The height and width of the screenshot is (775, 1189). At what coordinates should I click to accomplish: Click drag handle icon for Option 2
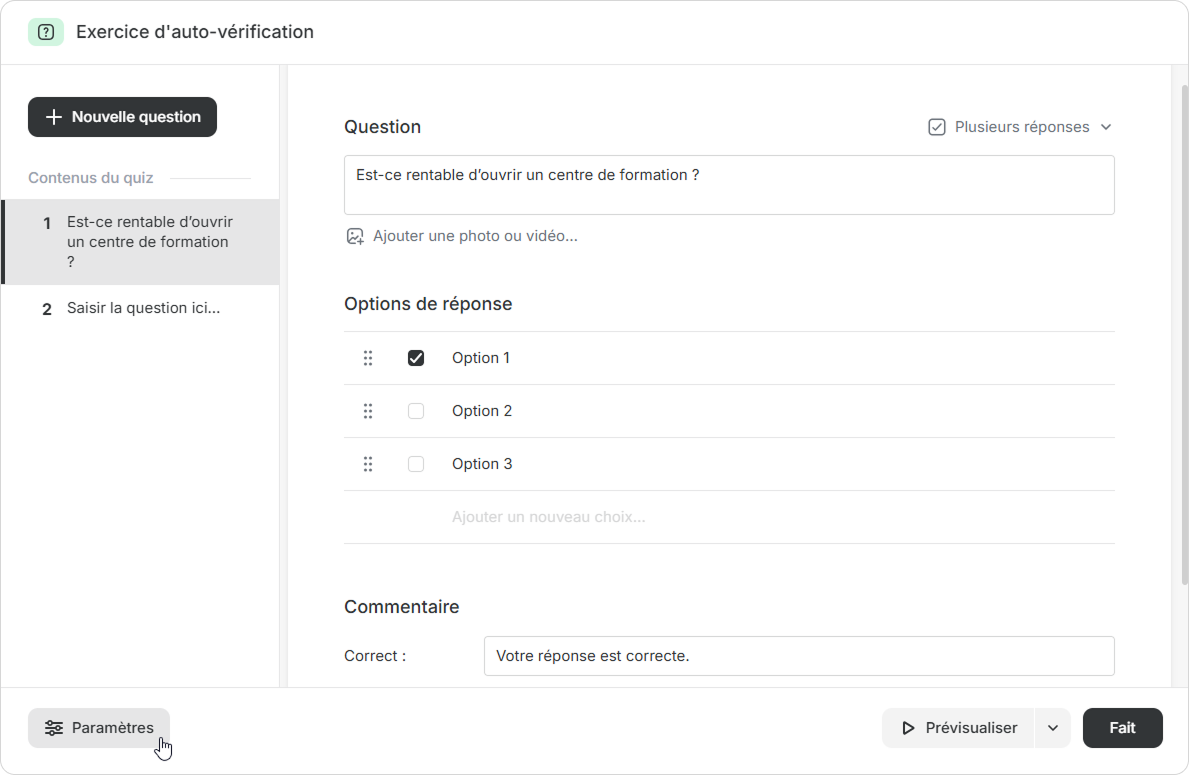click(x=368, y=411)
